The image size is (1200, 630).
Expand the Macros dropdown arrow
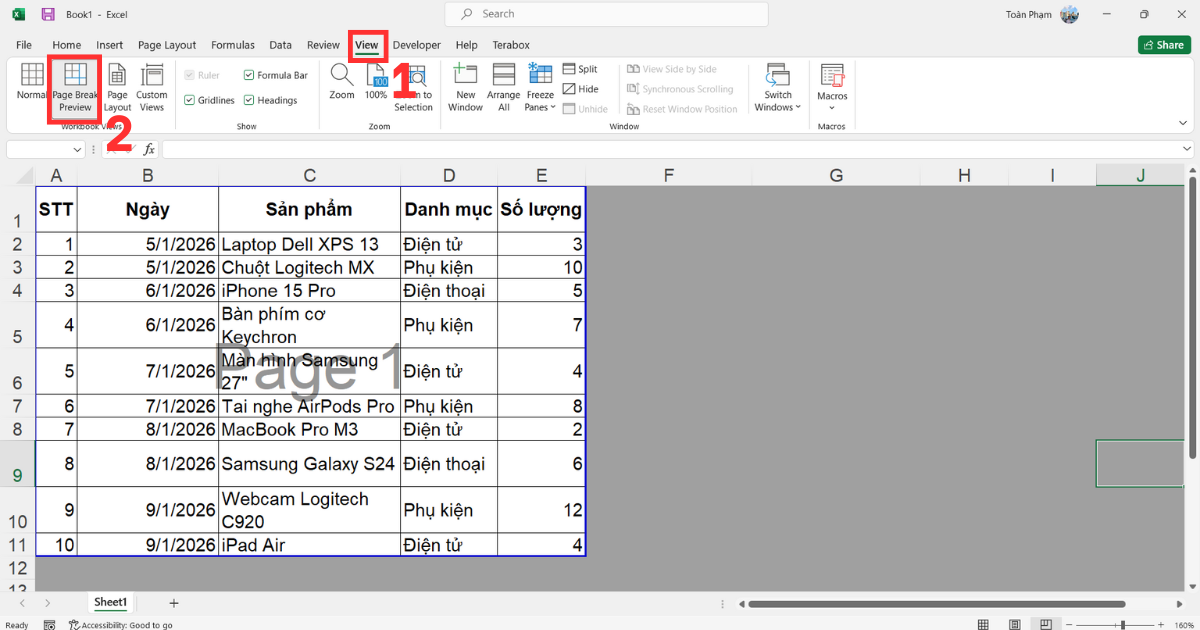(832, 108)
